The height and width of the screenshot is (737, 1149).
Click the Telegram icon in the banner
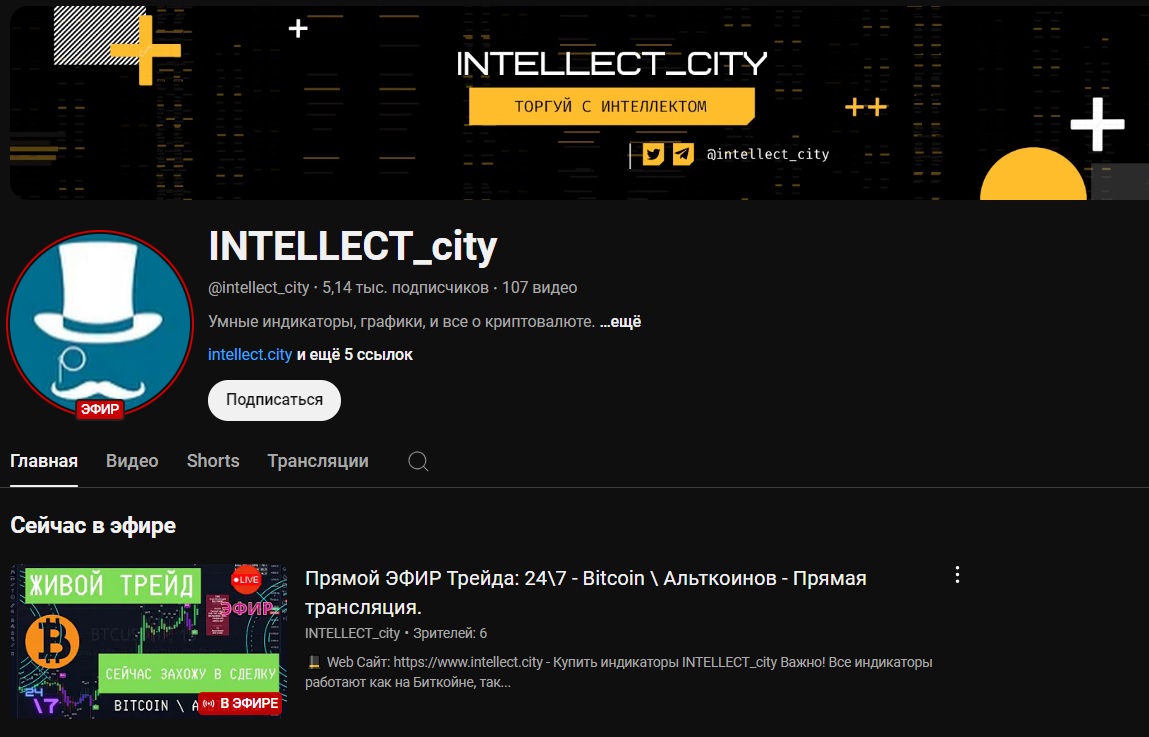[683, 154]
